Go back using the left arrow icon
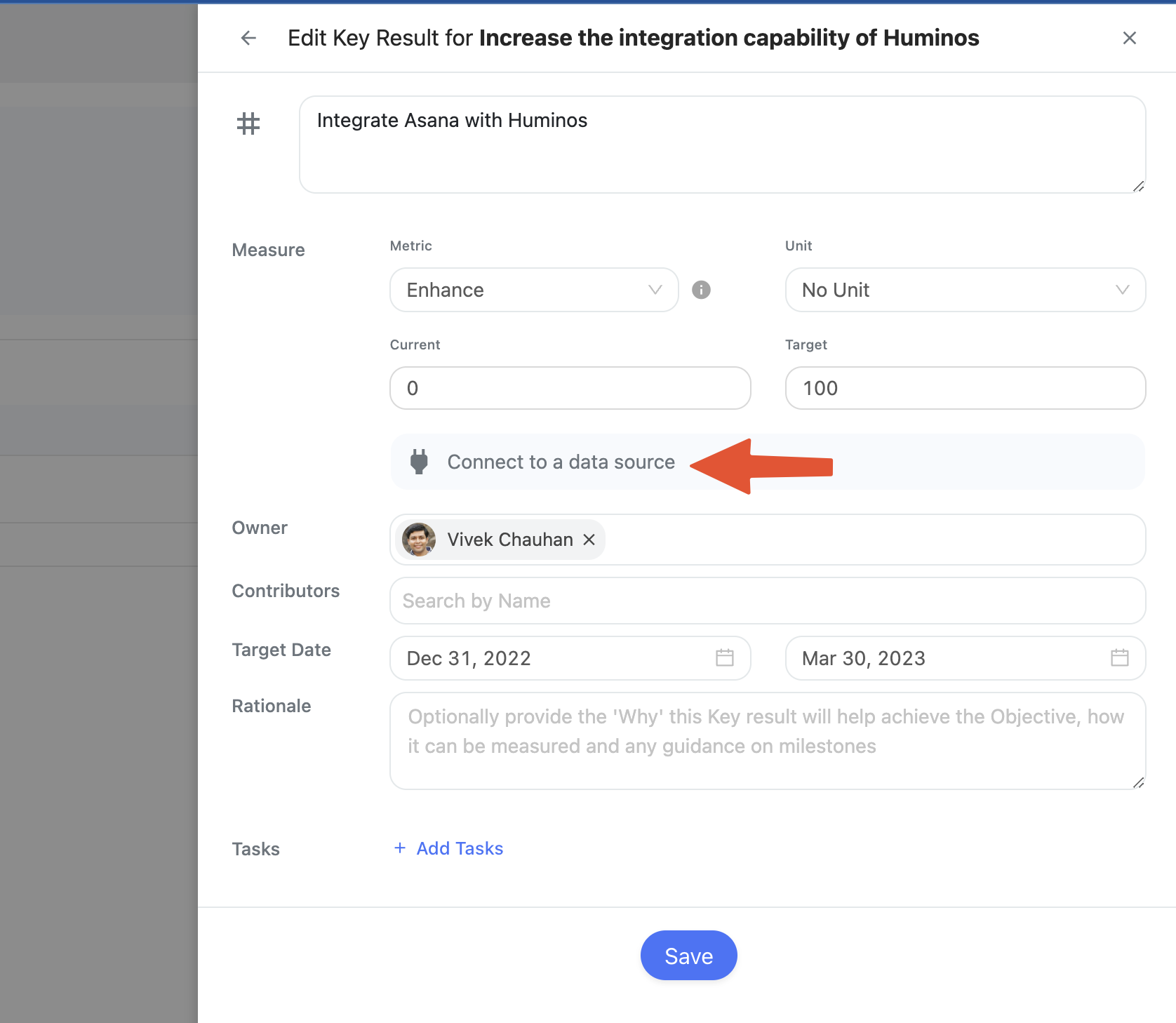 pyautogui.click(x=248, y=38)
